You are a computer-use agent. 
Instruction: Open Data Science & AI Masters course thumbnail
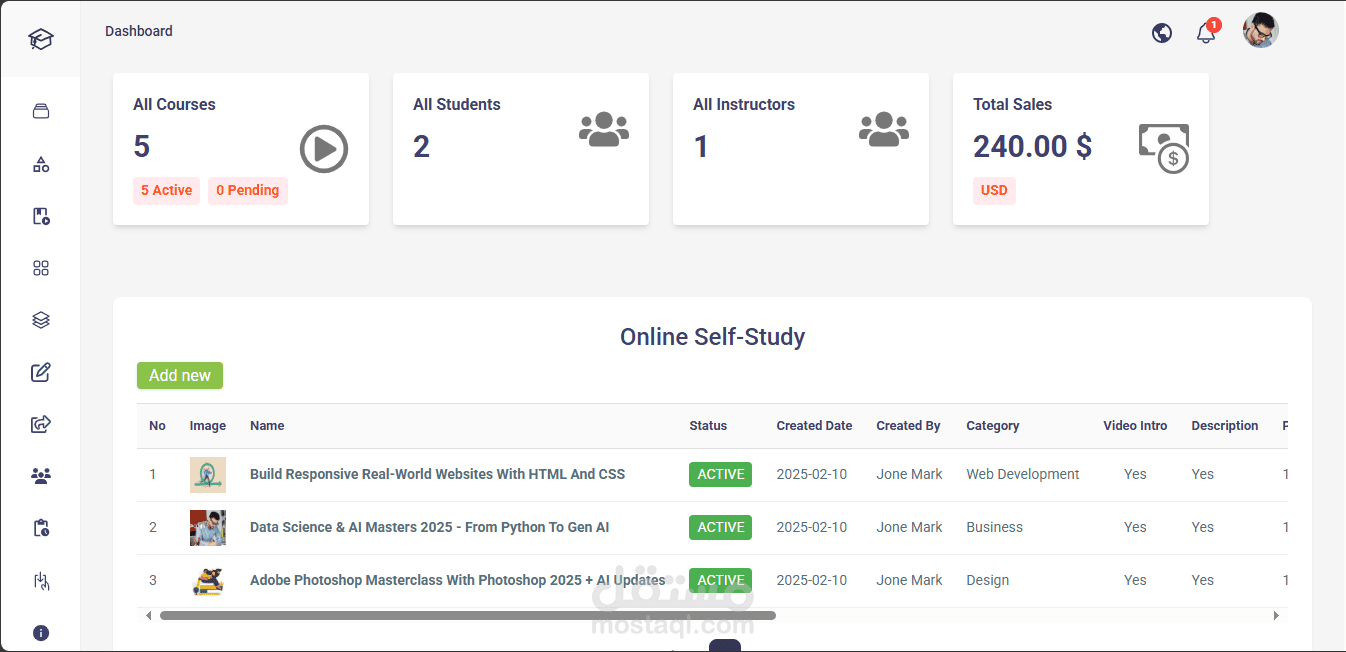pyautogui.click(x=208, y=527)
